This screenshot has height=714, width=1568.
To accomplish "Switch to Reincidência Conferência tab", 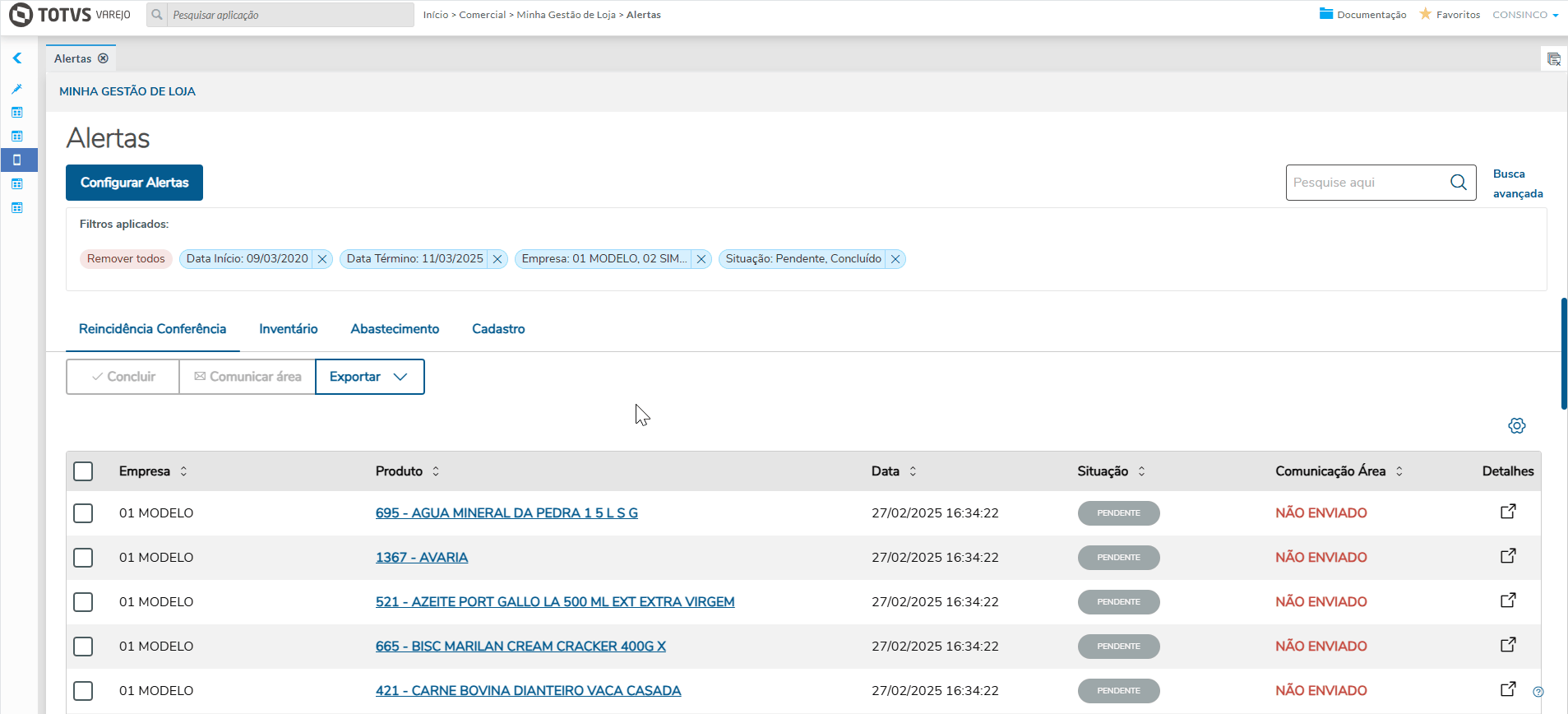I will [152, 329].
